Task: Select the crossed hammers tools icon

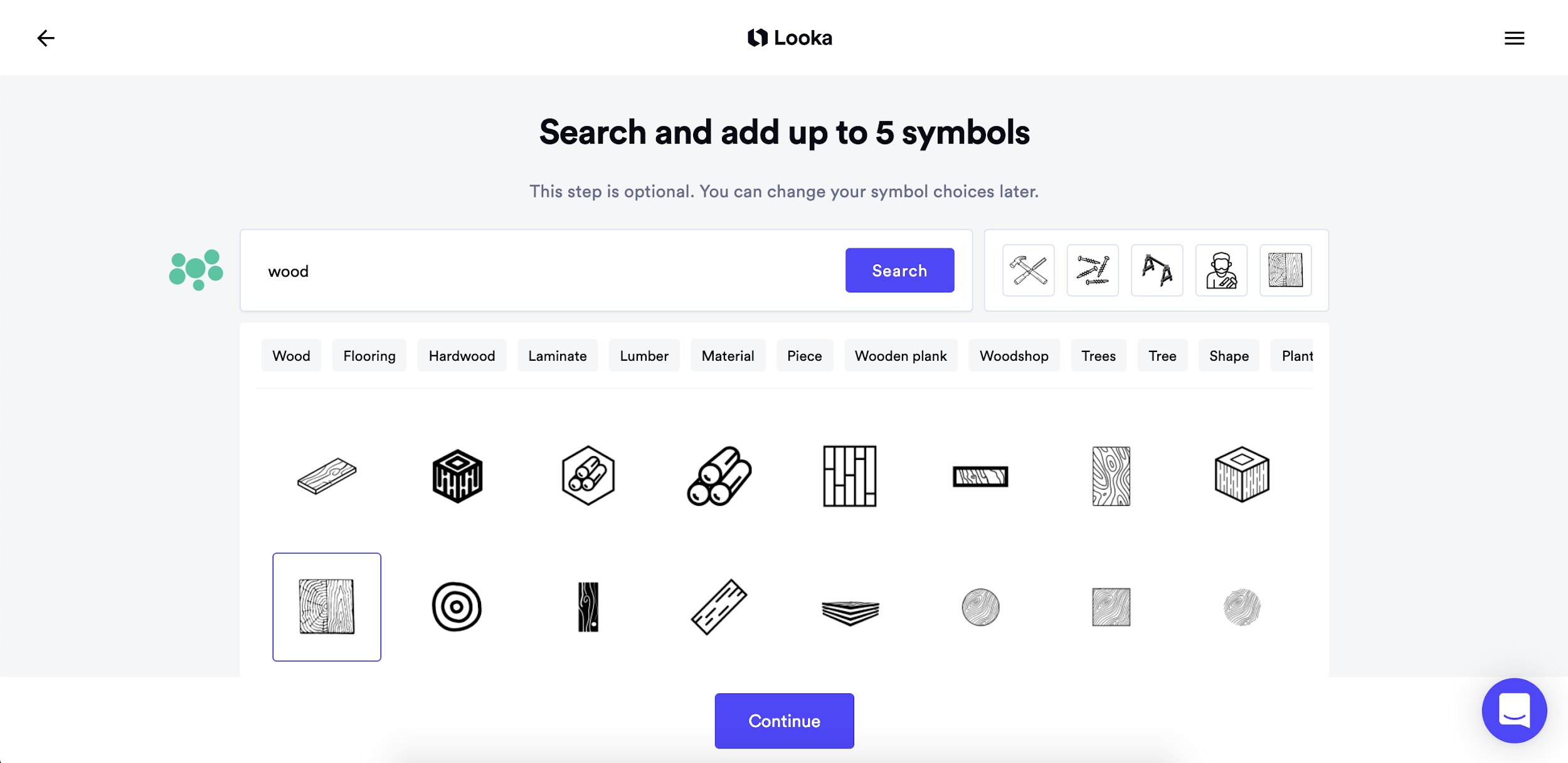Action: [1028, 270]
